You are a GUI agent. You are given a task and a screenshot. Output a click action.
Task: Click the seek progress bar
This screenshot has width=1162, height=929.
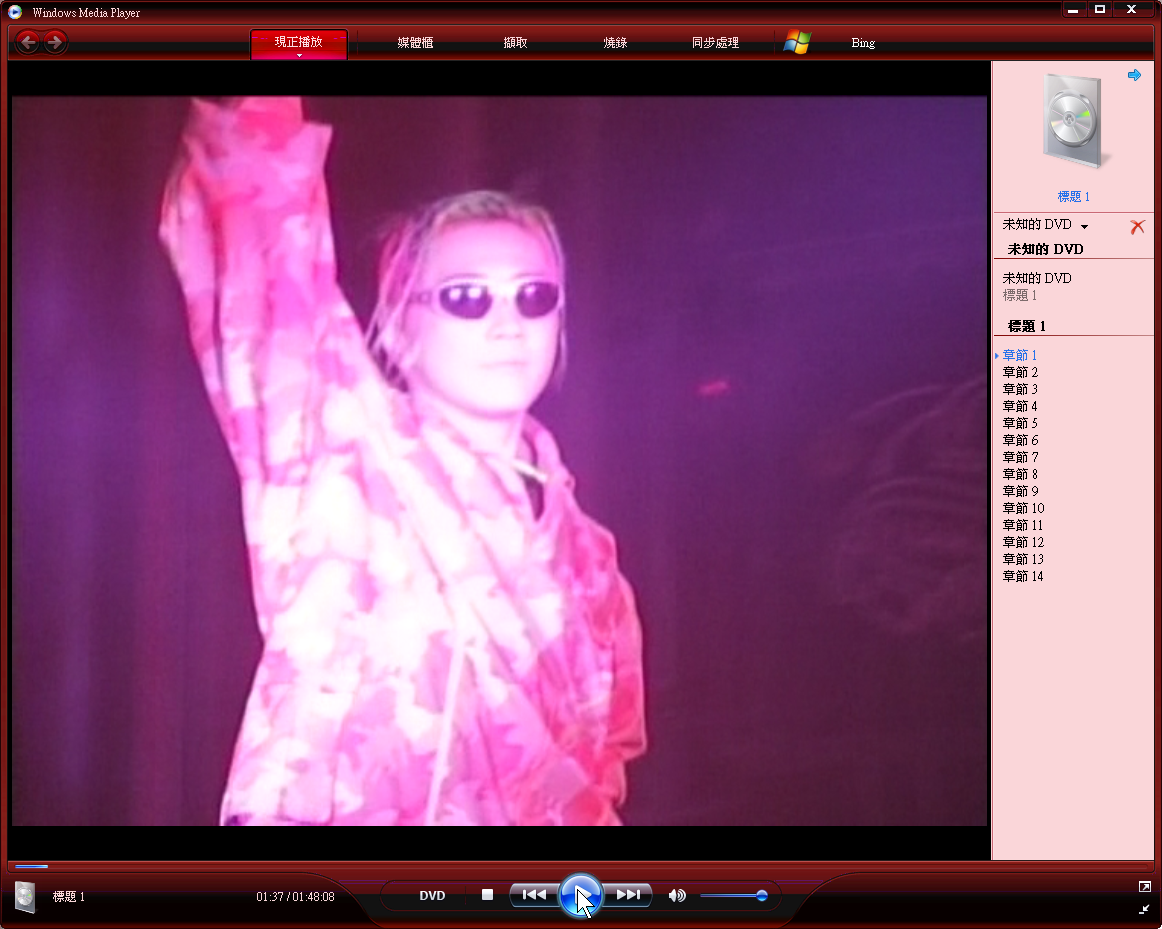point(580,865)
